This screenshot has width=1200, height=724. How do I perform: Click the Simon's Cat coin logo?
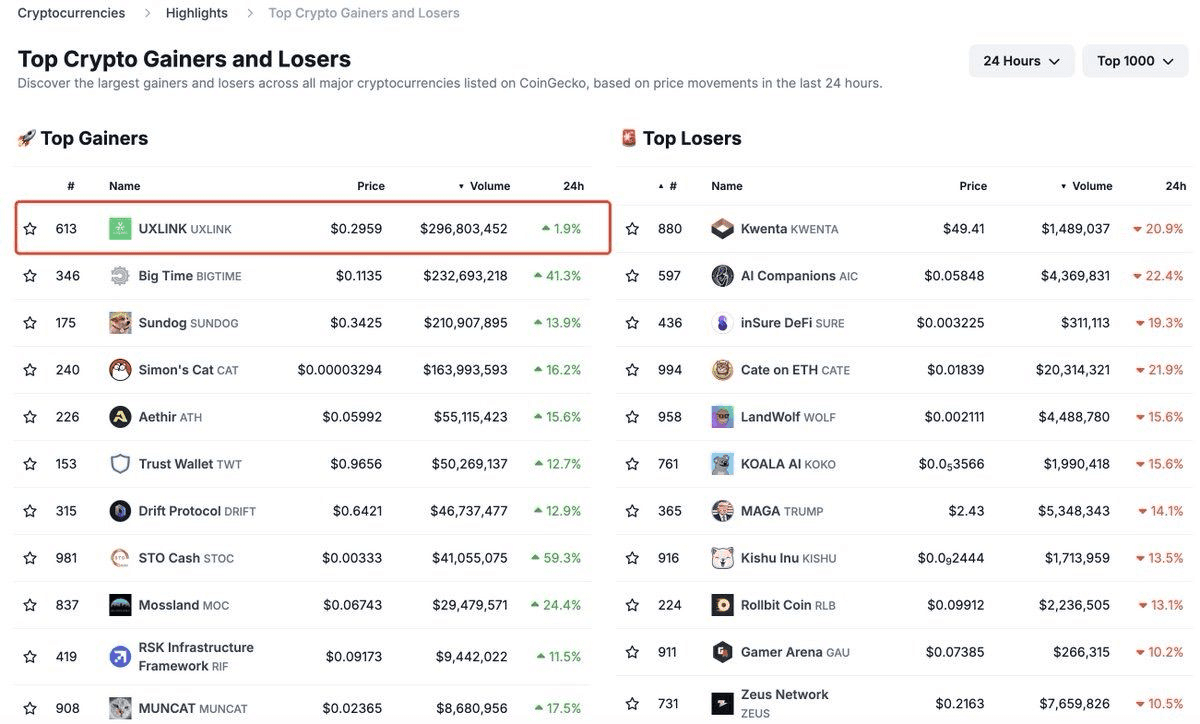120,370
